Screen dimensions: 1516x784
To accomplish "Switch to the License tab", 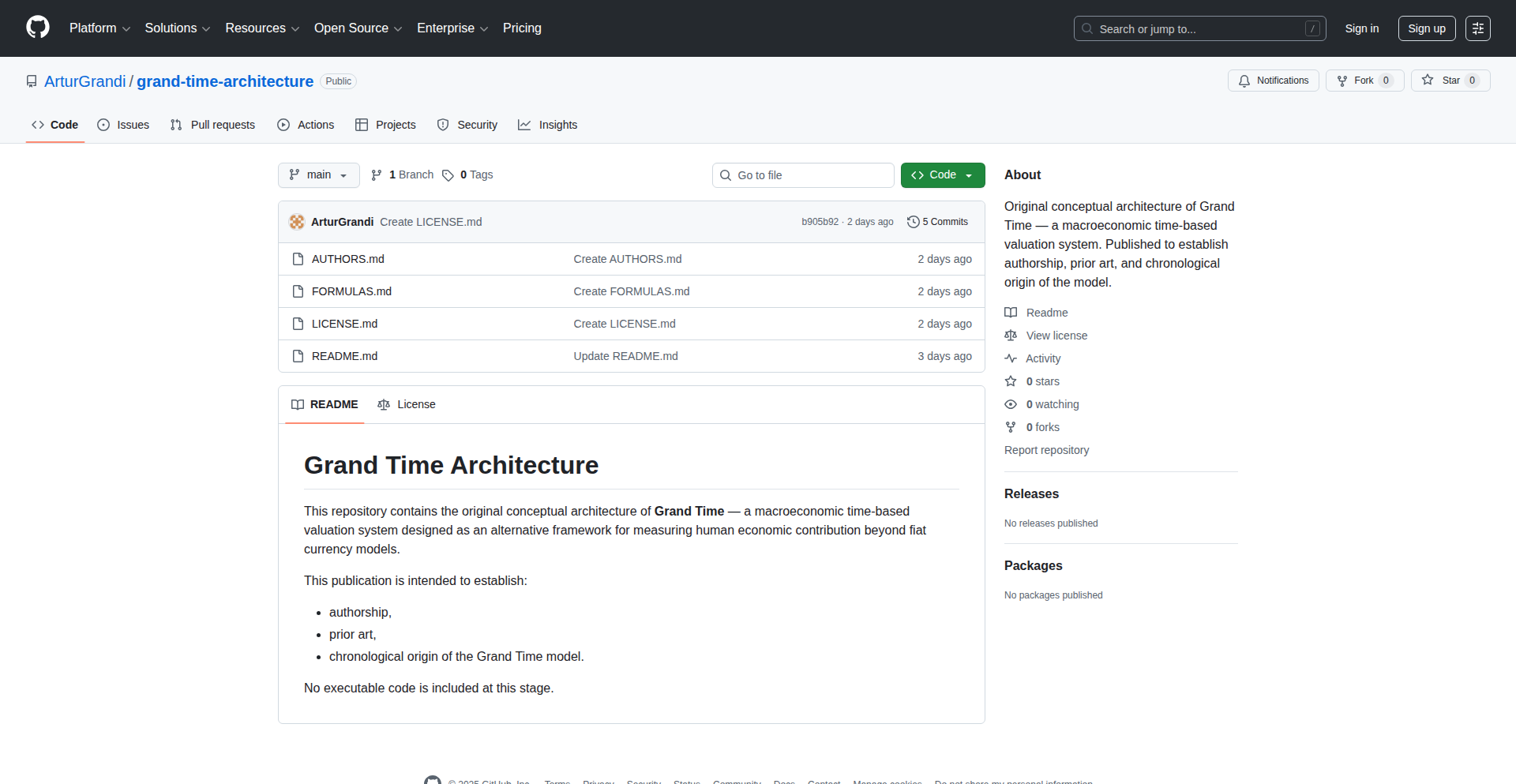I will point(407,404).
